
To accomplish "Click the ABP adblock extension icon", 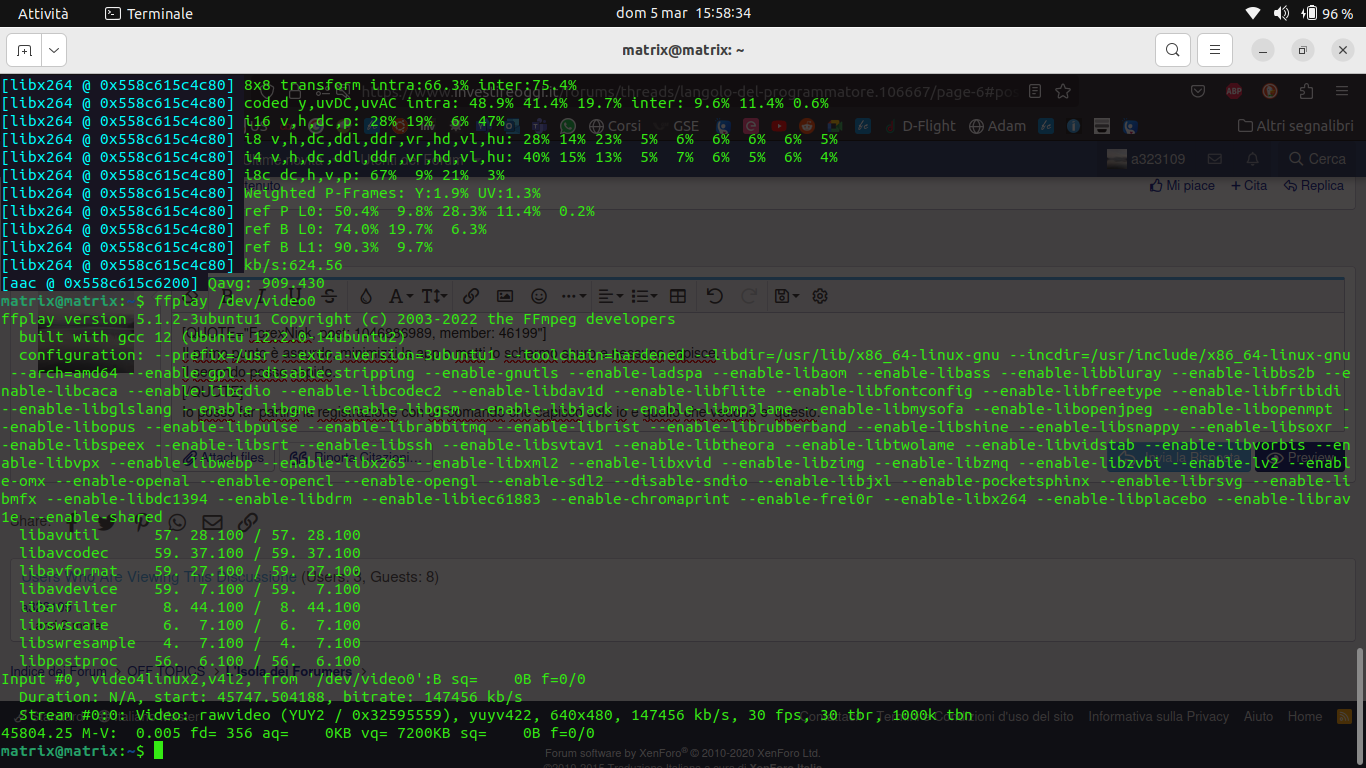I will (x=1235, y=91).
